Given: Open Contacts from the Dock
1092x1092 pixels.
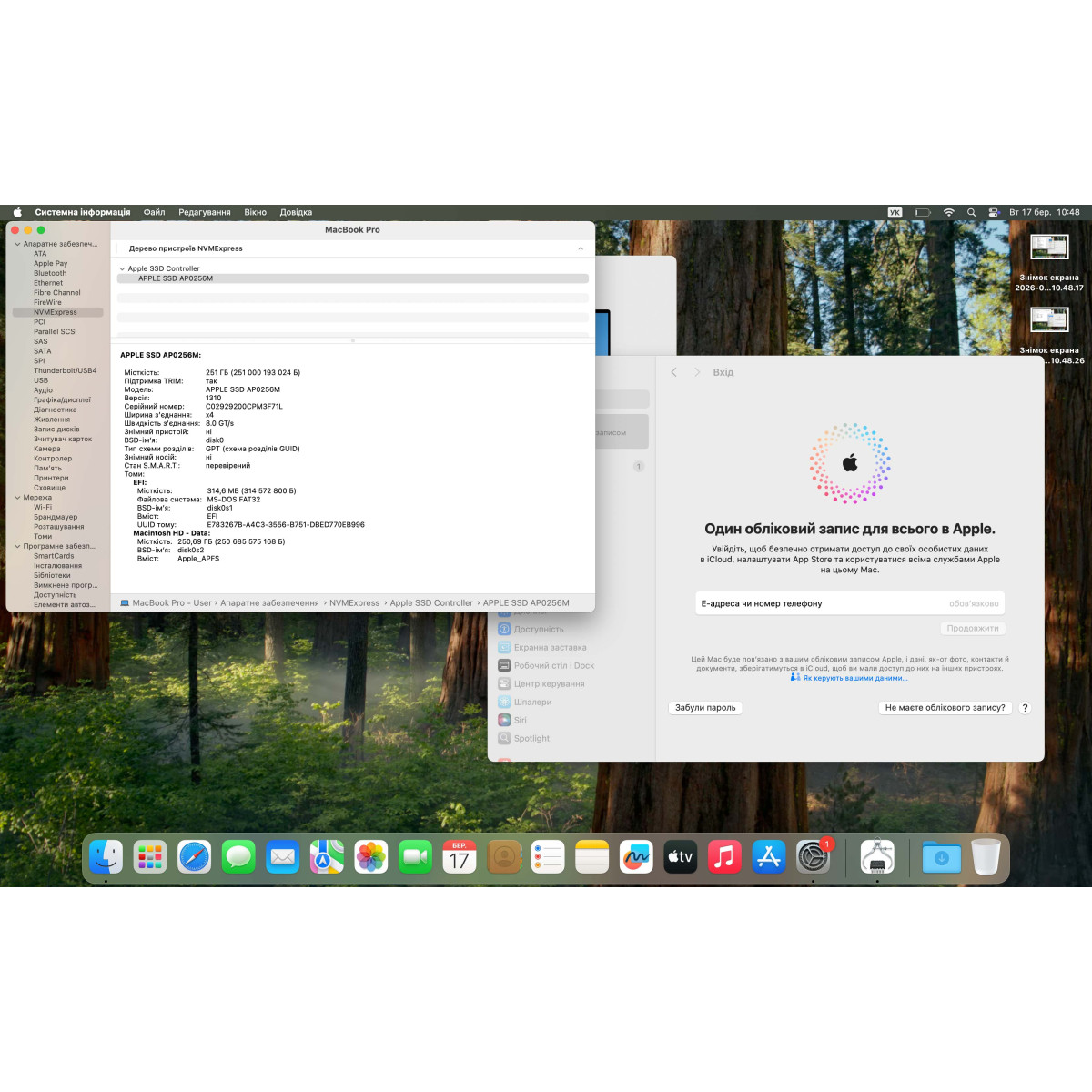Looking at the screenshot, I should [x=504, y=856].
